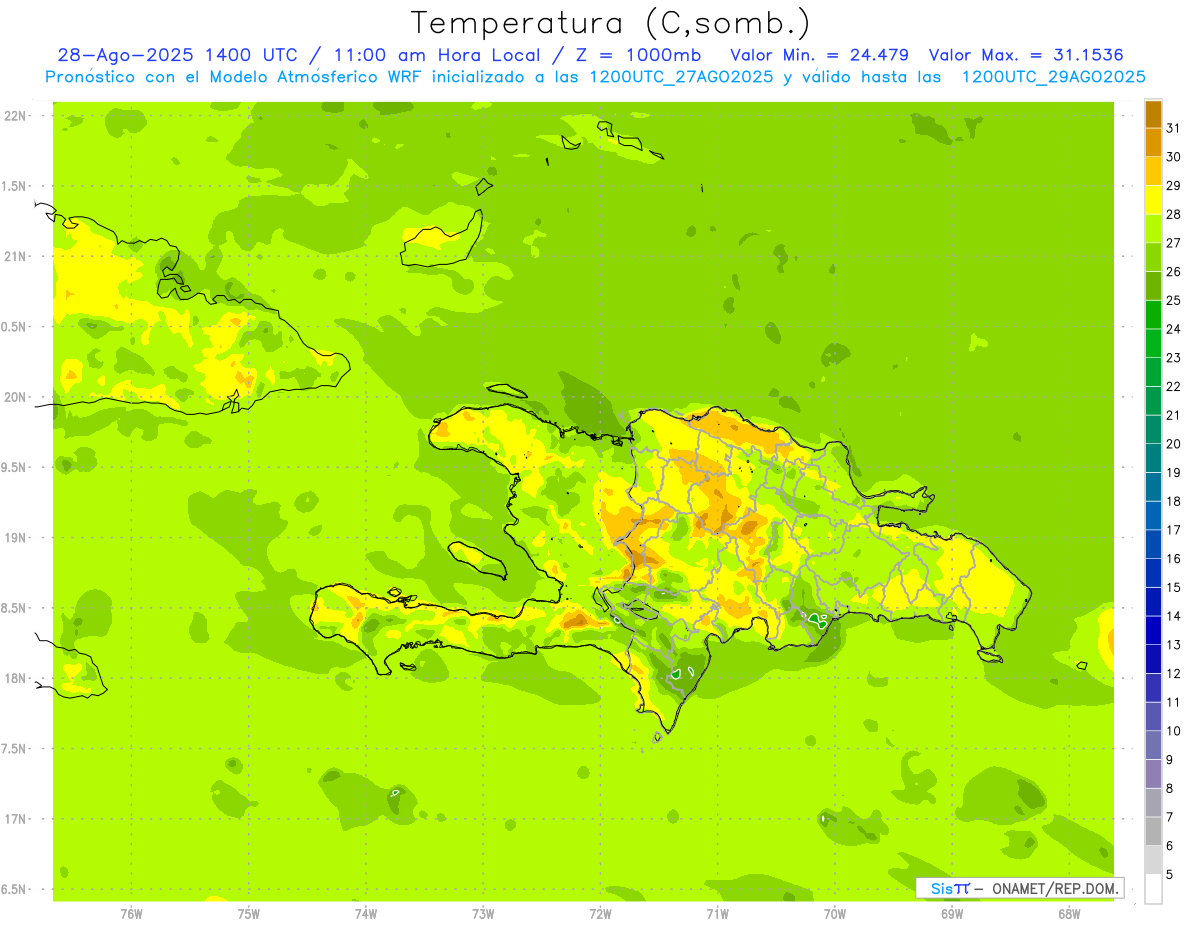The image size is (1200, 927).
Task: Click the pressure level text "Z = 1000mb"
Action: (638, 55)
